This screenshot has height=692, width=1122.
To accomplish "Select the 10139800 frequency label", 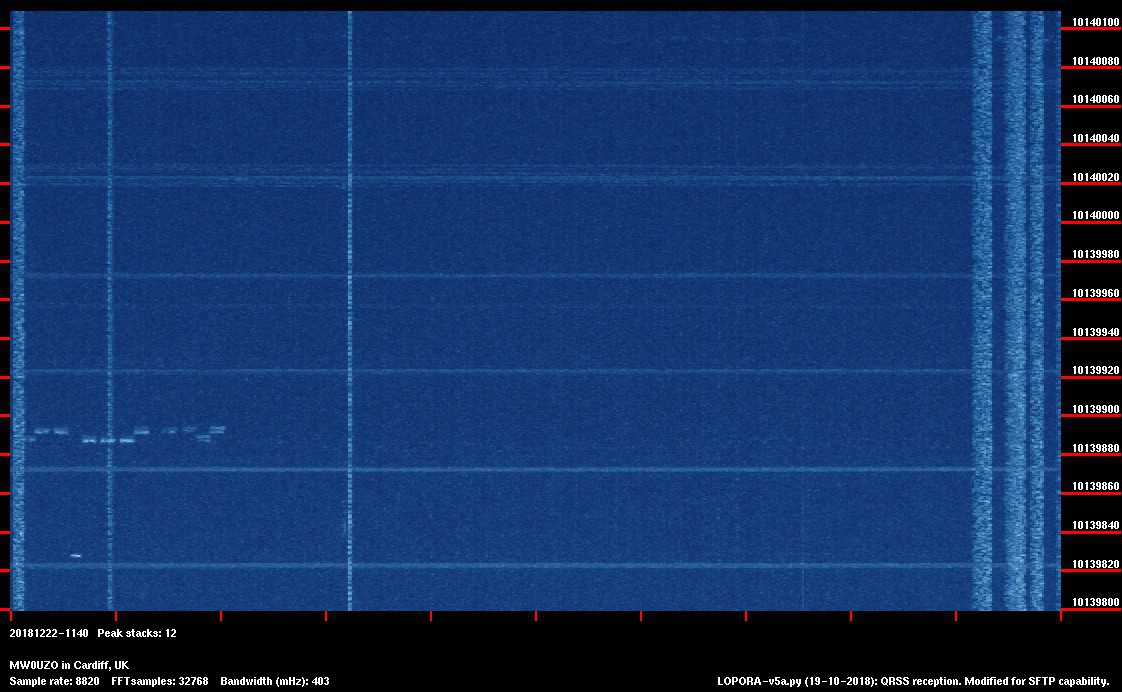I will coord(1095,603).
